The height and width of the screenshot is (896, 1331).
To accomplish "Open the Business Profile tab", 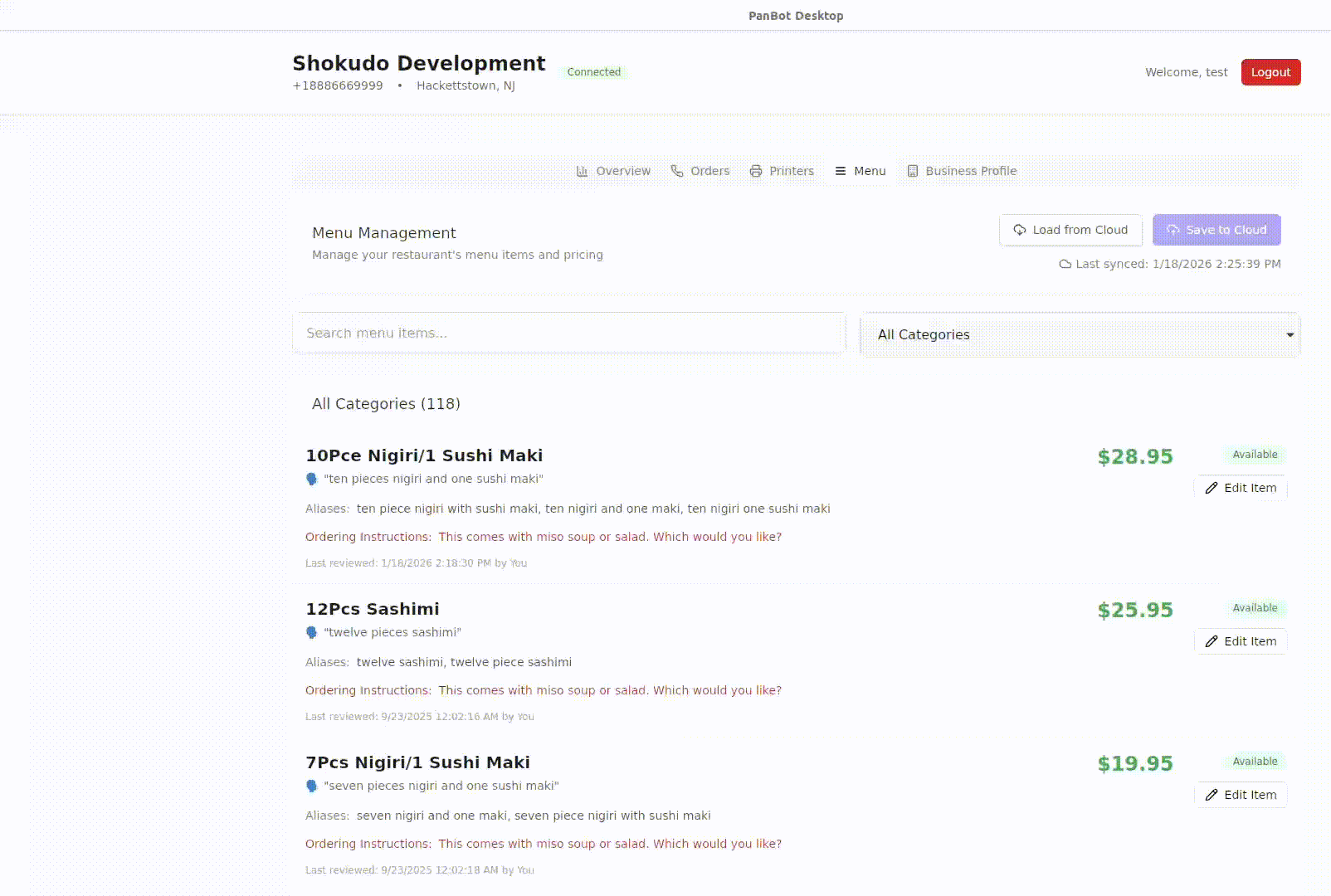I will pos(962,171).
